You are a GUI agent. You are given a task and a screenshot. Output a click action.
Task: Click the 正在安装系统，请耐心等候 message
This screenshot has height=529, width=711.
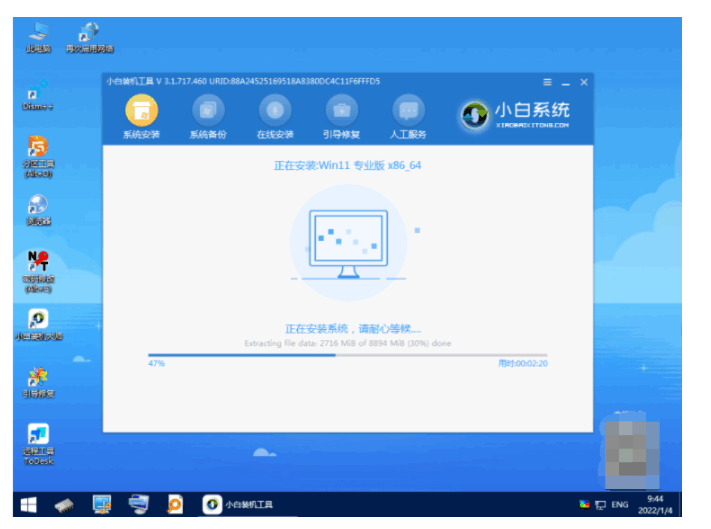click(x=353, y=329)
